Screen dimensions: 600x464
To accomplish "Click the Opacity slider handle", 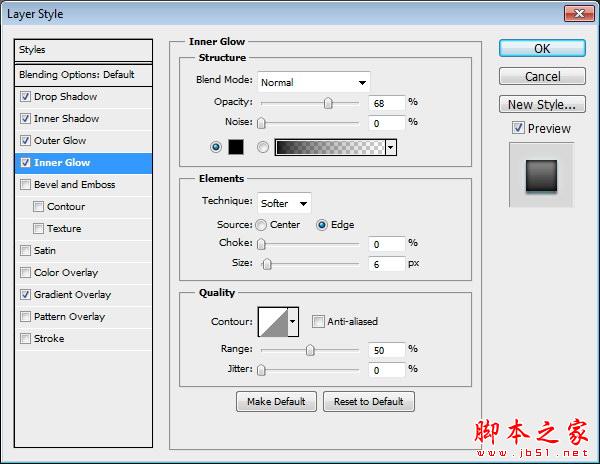I will click(328, 103).
